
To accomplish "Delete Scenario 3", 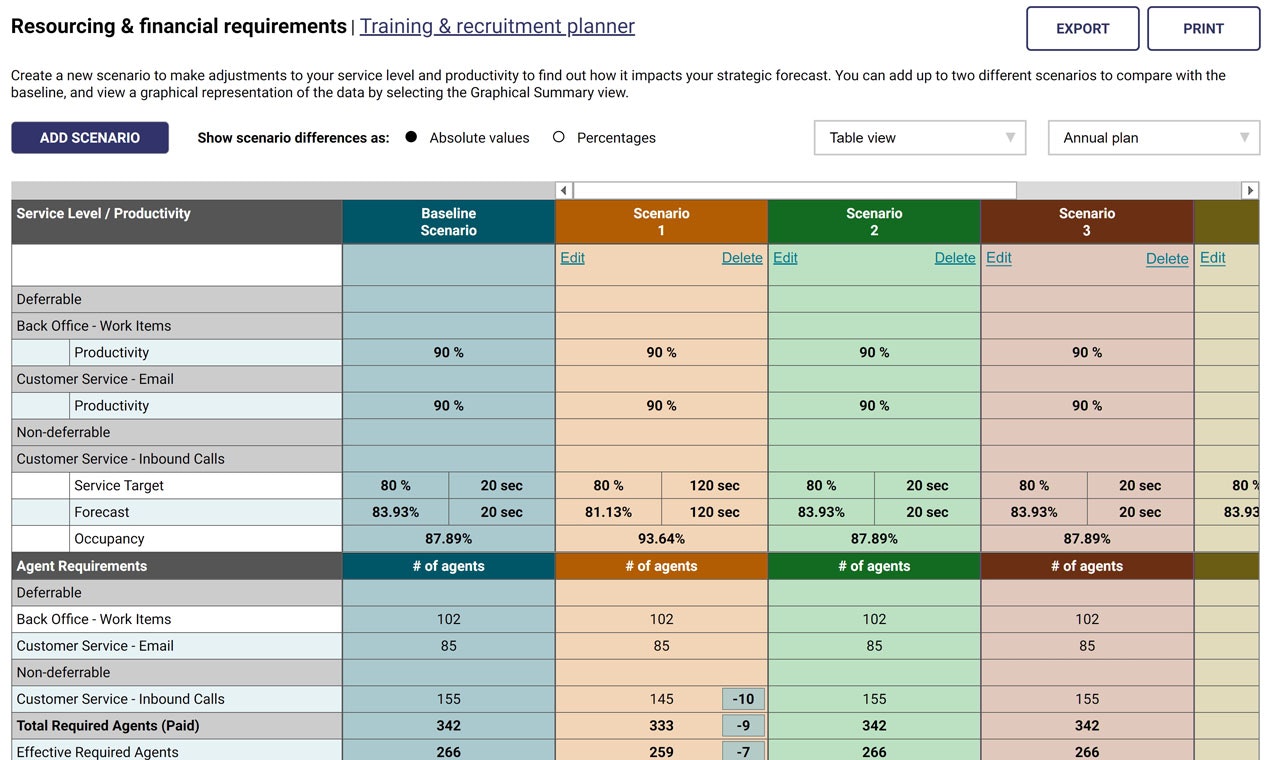I will 1167,259.
